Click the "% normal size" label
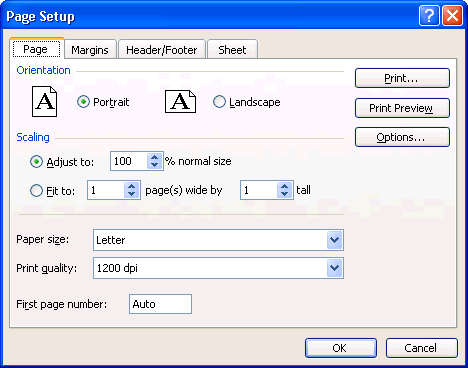Screen dimensions: 468x368 click(198, 161)
